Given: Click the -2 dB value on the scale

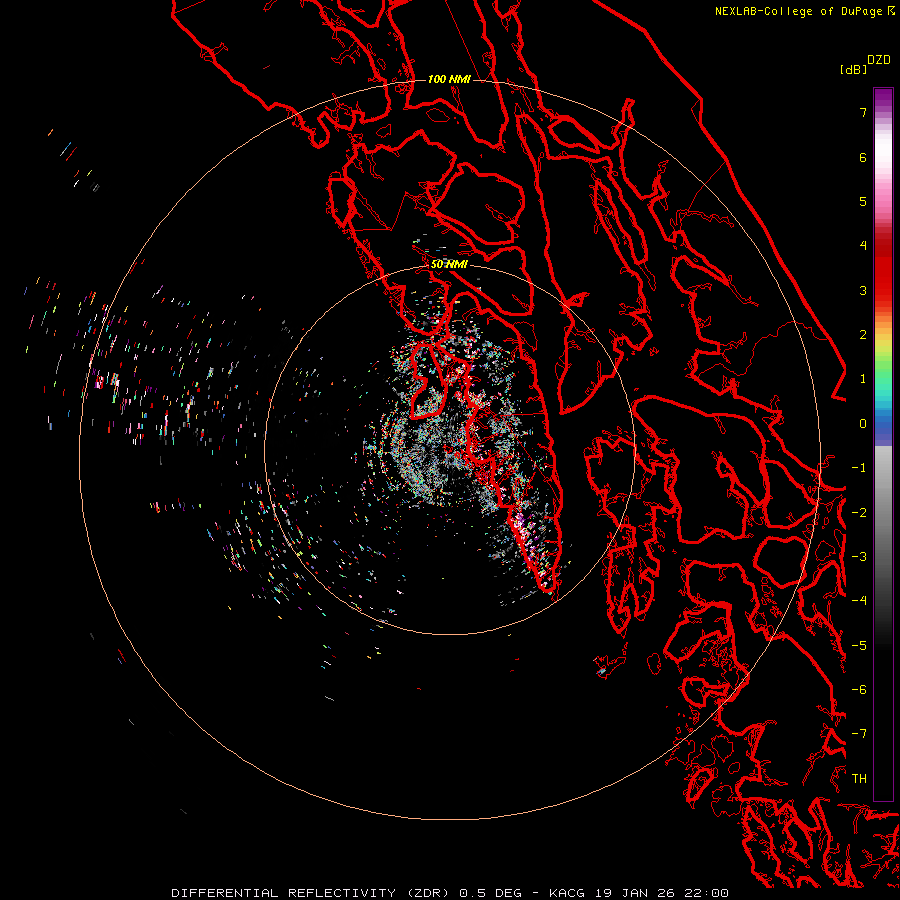Looking at the screenshot, I should 859,513.
